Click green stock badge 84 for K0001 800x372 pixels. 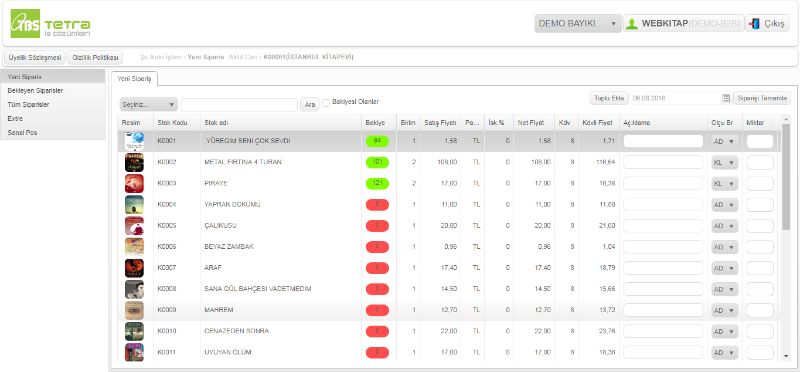(377, 141)
